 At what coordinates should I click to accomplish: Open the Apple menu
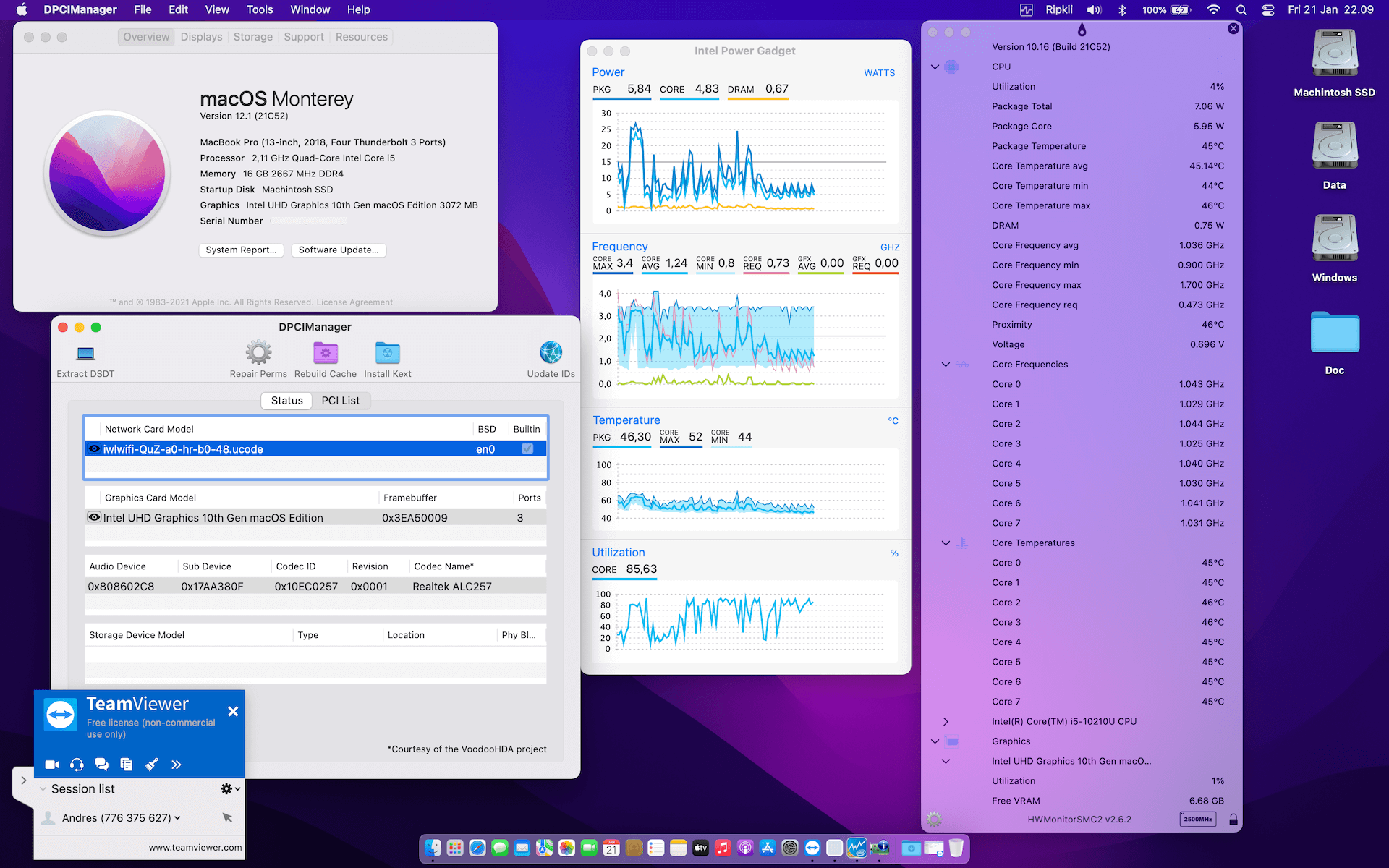(x=22, y=9)
